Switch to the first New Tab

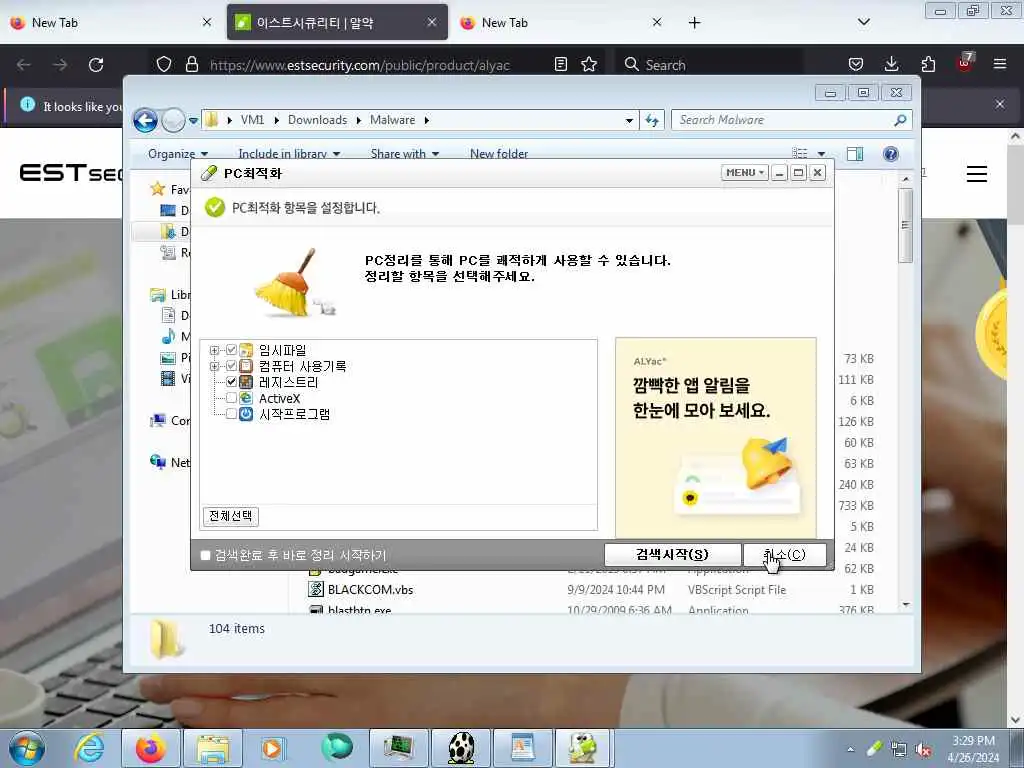[x=111, y=22]
